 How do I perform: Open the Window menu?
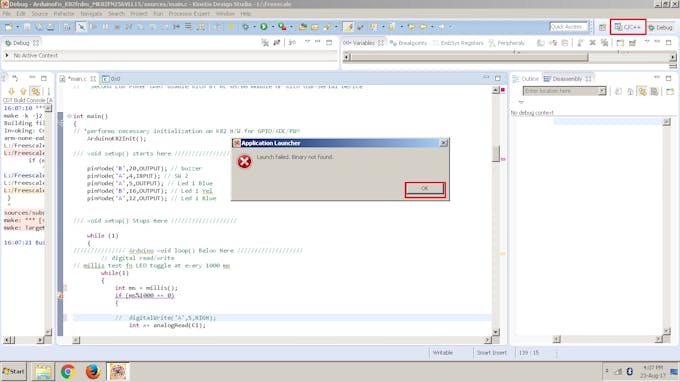coord(225,14)
